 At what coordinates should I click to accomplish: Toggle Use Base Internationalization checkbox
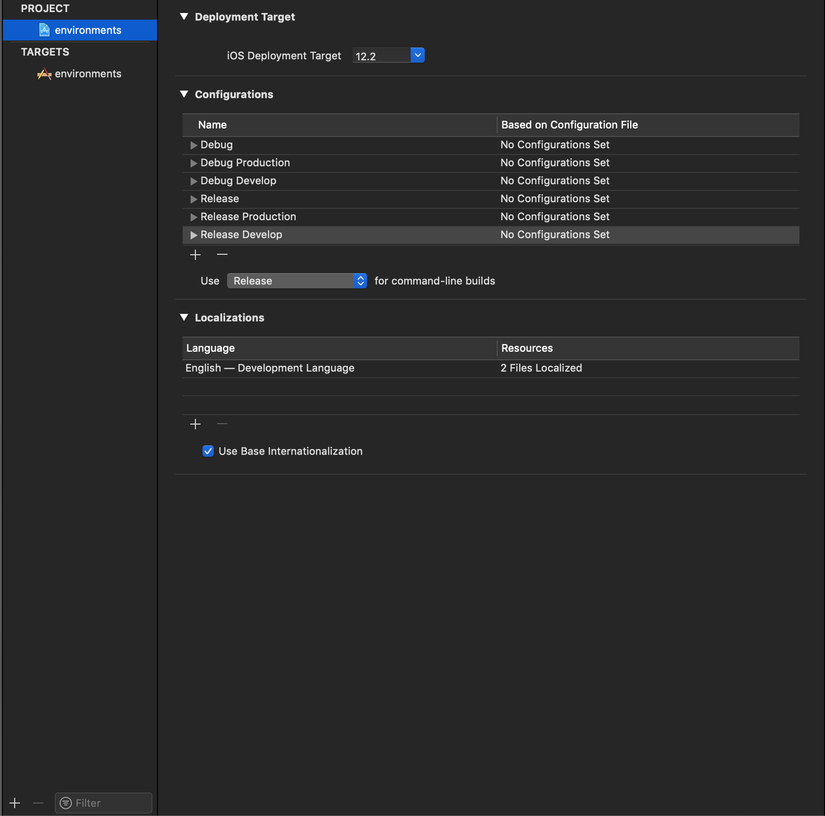[208, 451]
